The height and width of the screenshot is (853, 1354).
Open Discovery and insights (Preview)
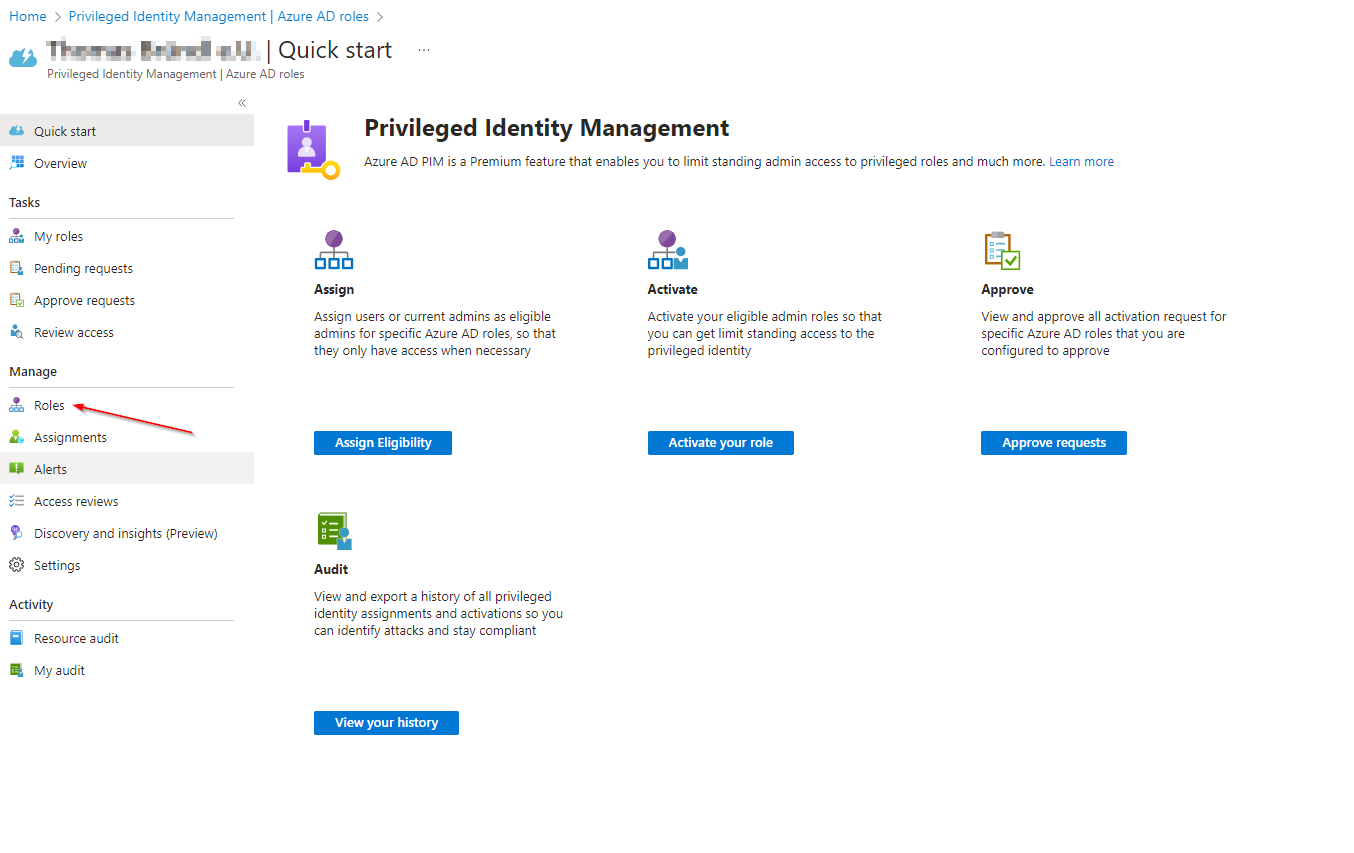pyautogui.click(x=127, y=533)
